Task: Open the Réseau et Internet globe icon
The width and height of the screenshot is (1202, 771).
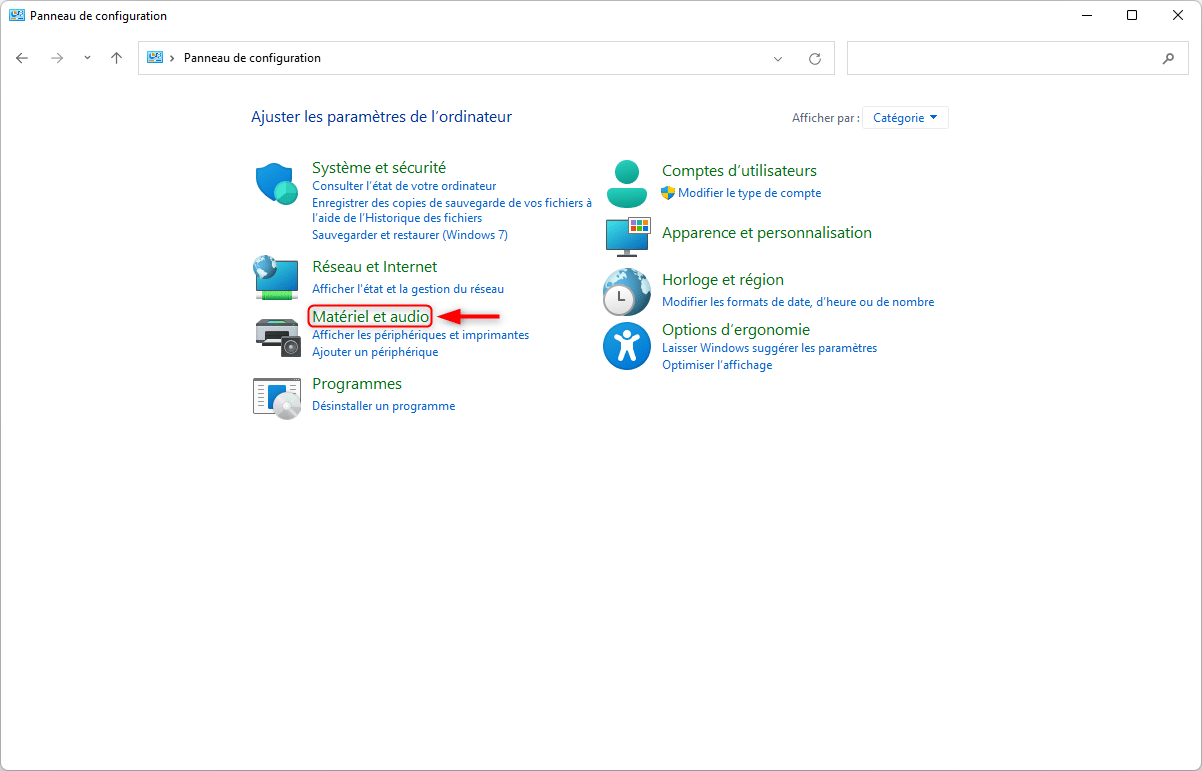Action: (277, 278)
